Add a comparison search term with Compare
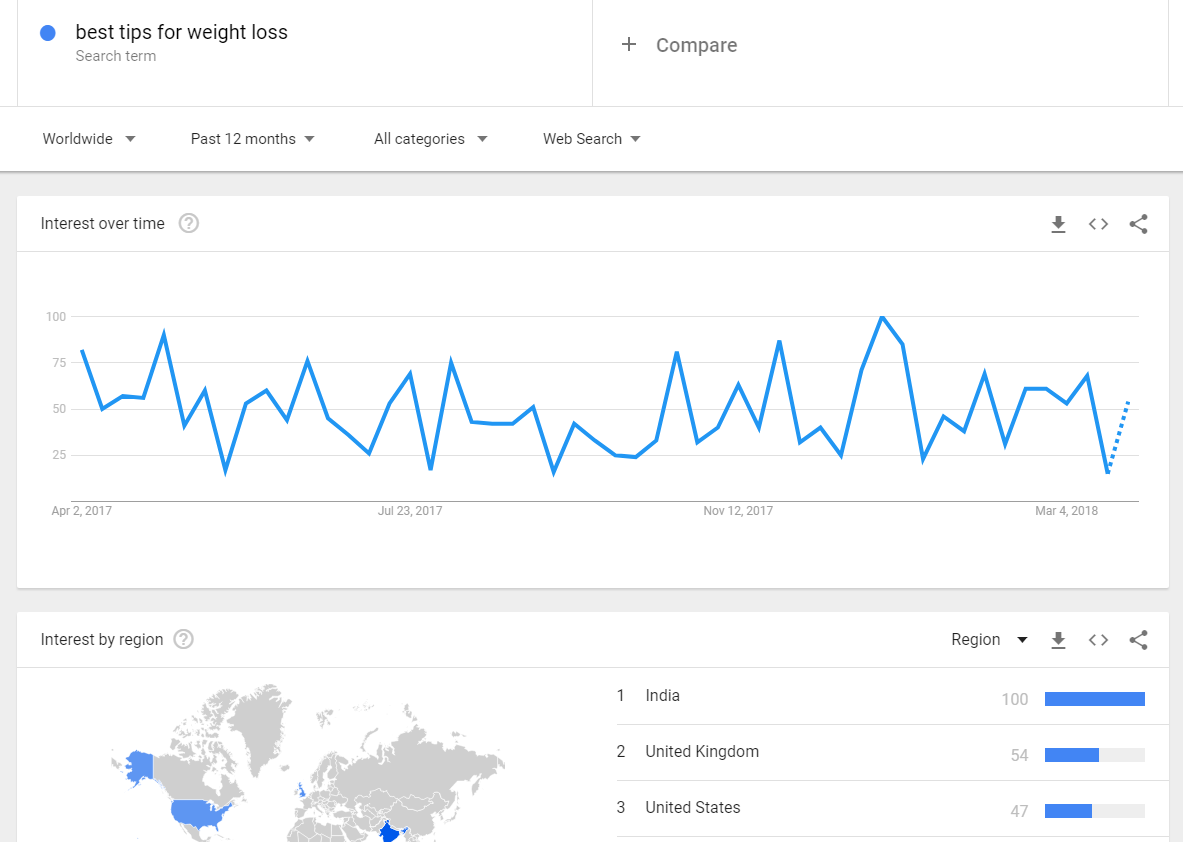The height and width of the screenshot is (842, 1183). point(679,44)
